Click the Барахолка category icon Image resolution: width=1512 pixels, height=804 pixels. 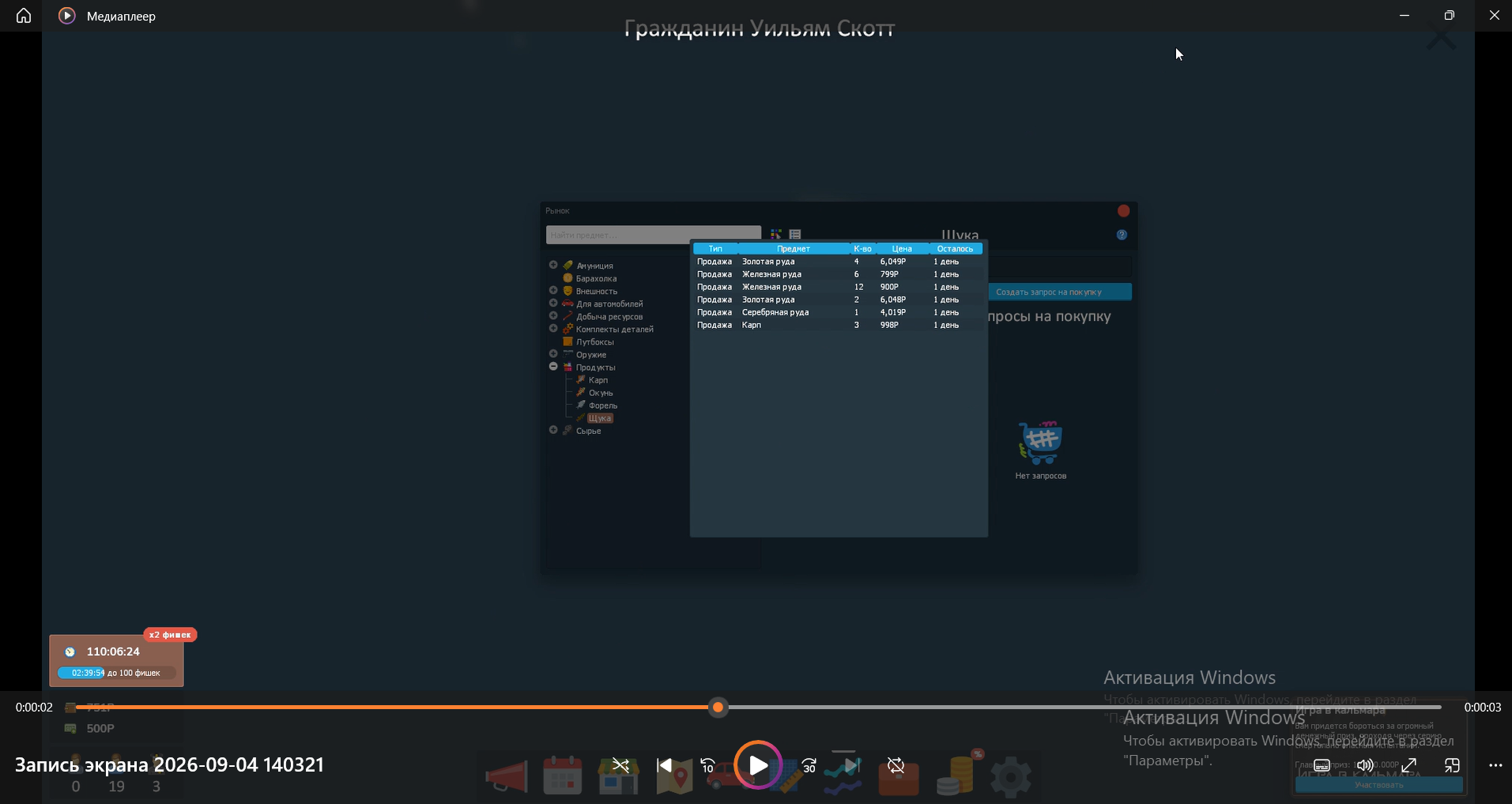coord(567,278)
